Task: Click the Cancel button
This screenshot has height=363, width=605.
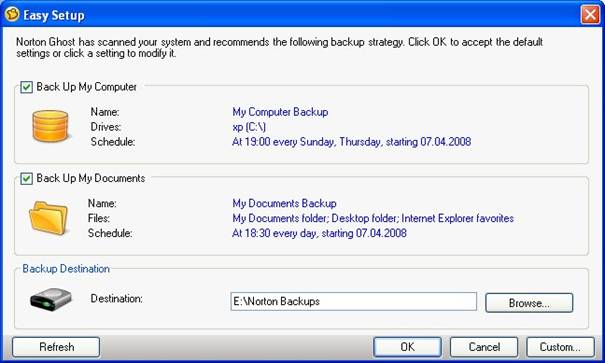Action: tap(484, 347)
